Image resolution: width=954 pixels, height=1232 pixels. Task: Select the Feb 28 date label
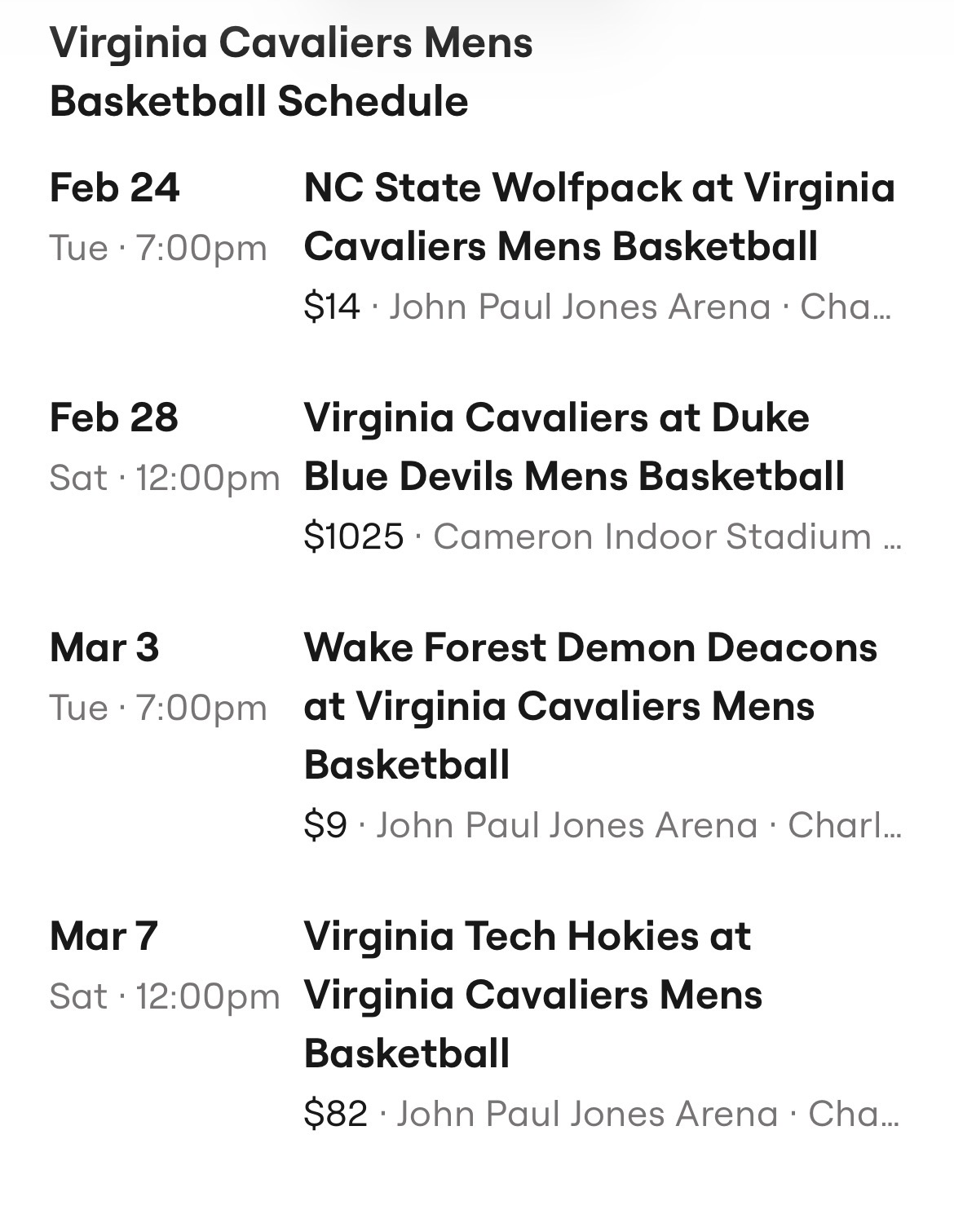coord(113,417)
